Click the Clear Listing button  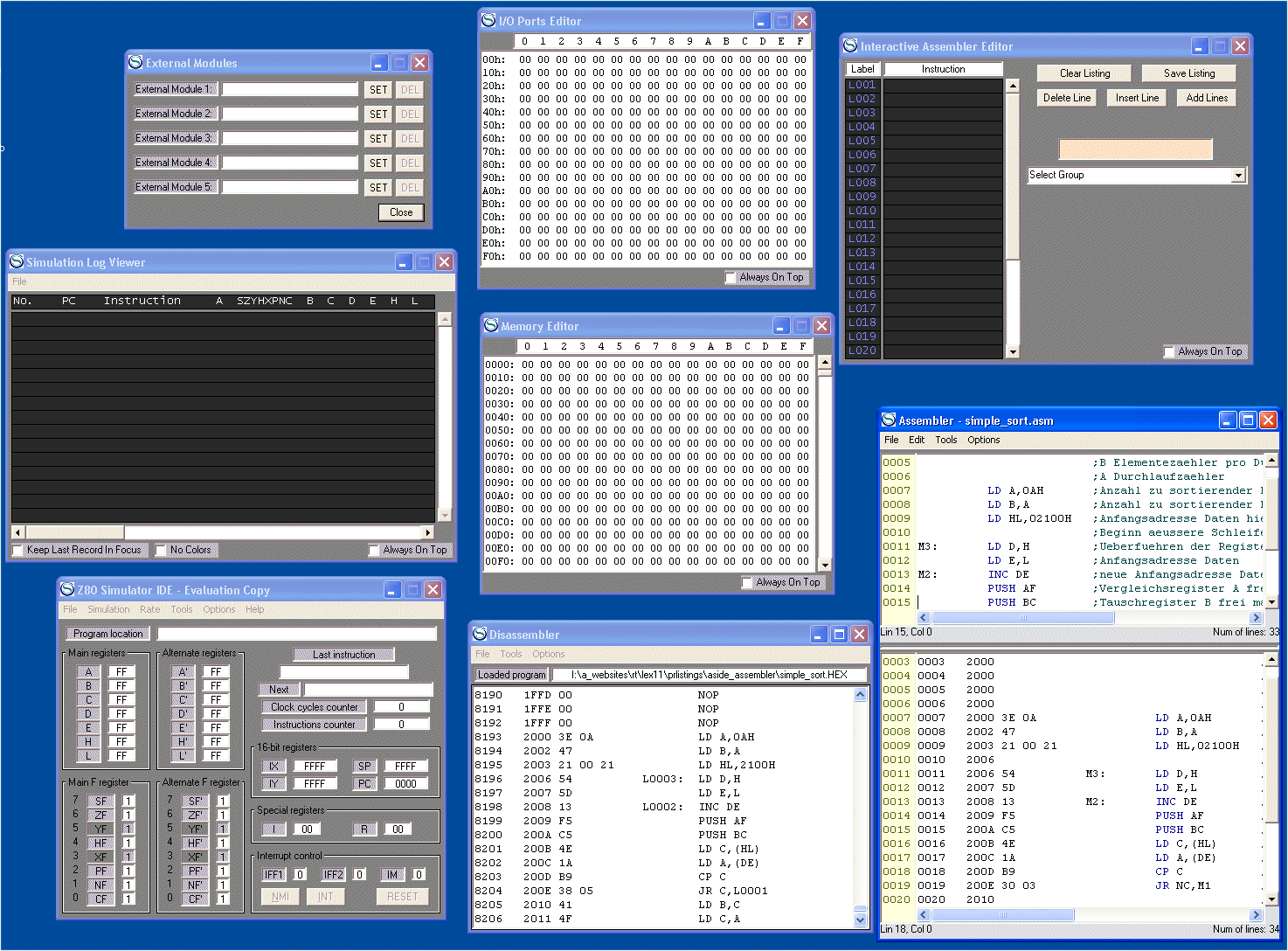(1084, 73)
